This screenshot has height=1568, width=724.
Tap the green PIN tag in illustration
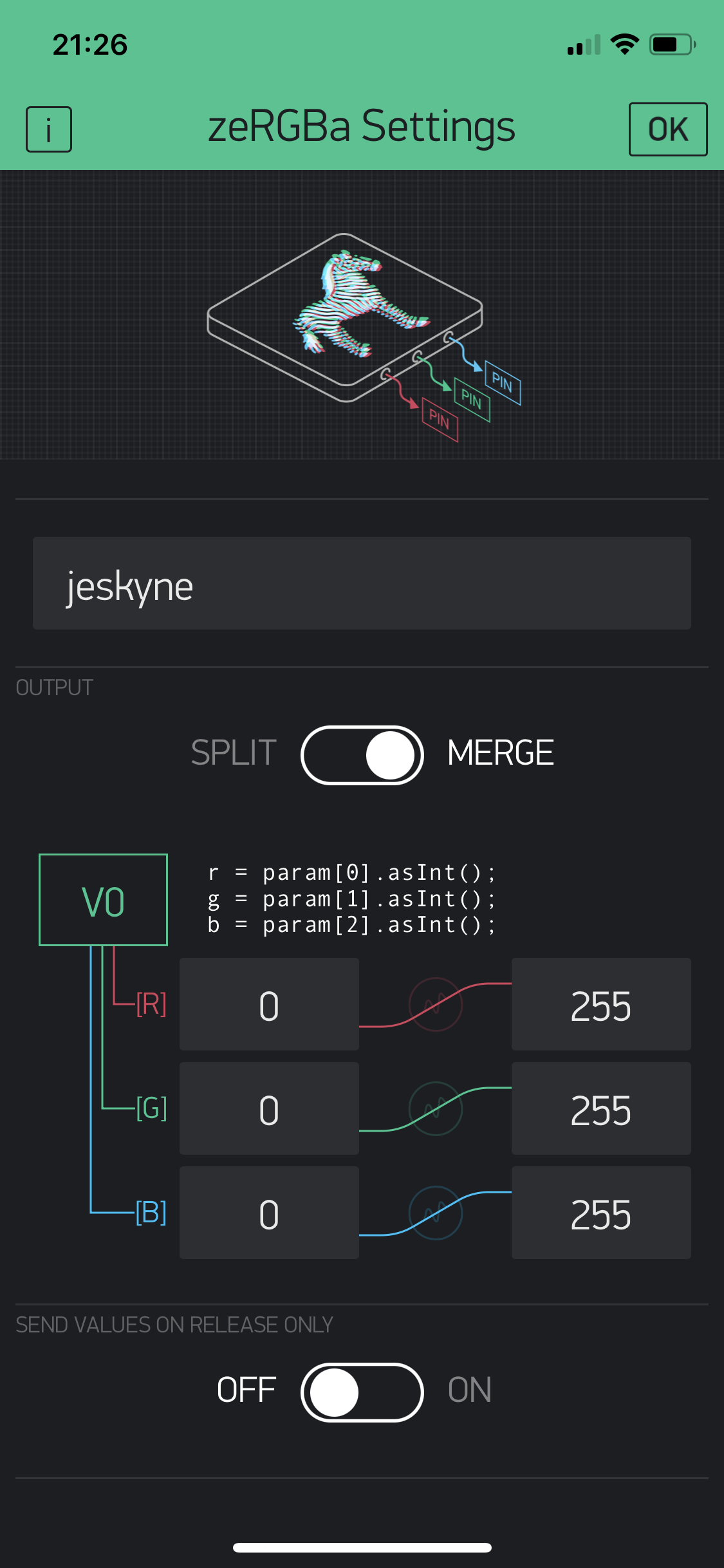pyautogui.click(x=472, y=400)
